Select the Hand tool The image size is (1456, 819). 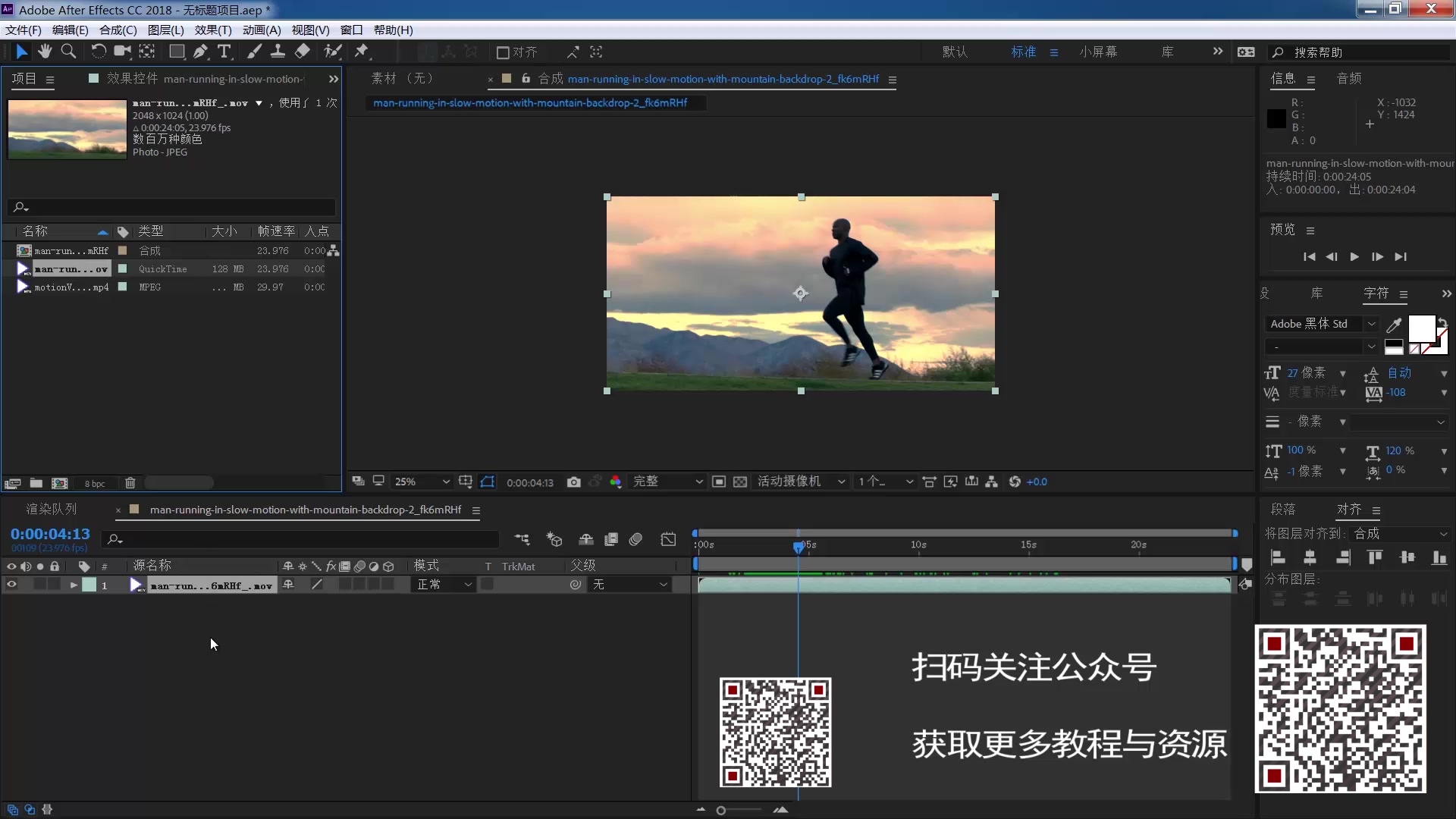coord(45,52)
